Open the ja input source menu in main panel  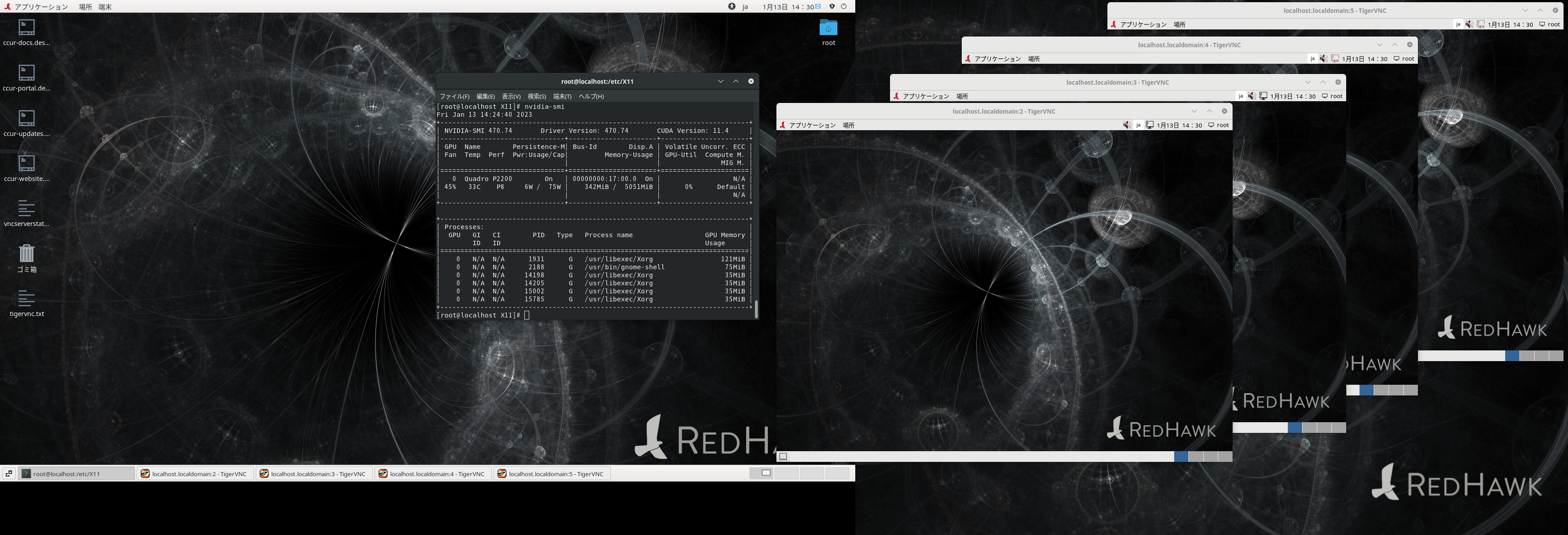pos(745,7)
